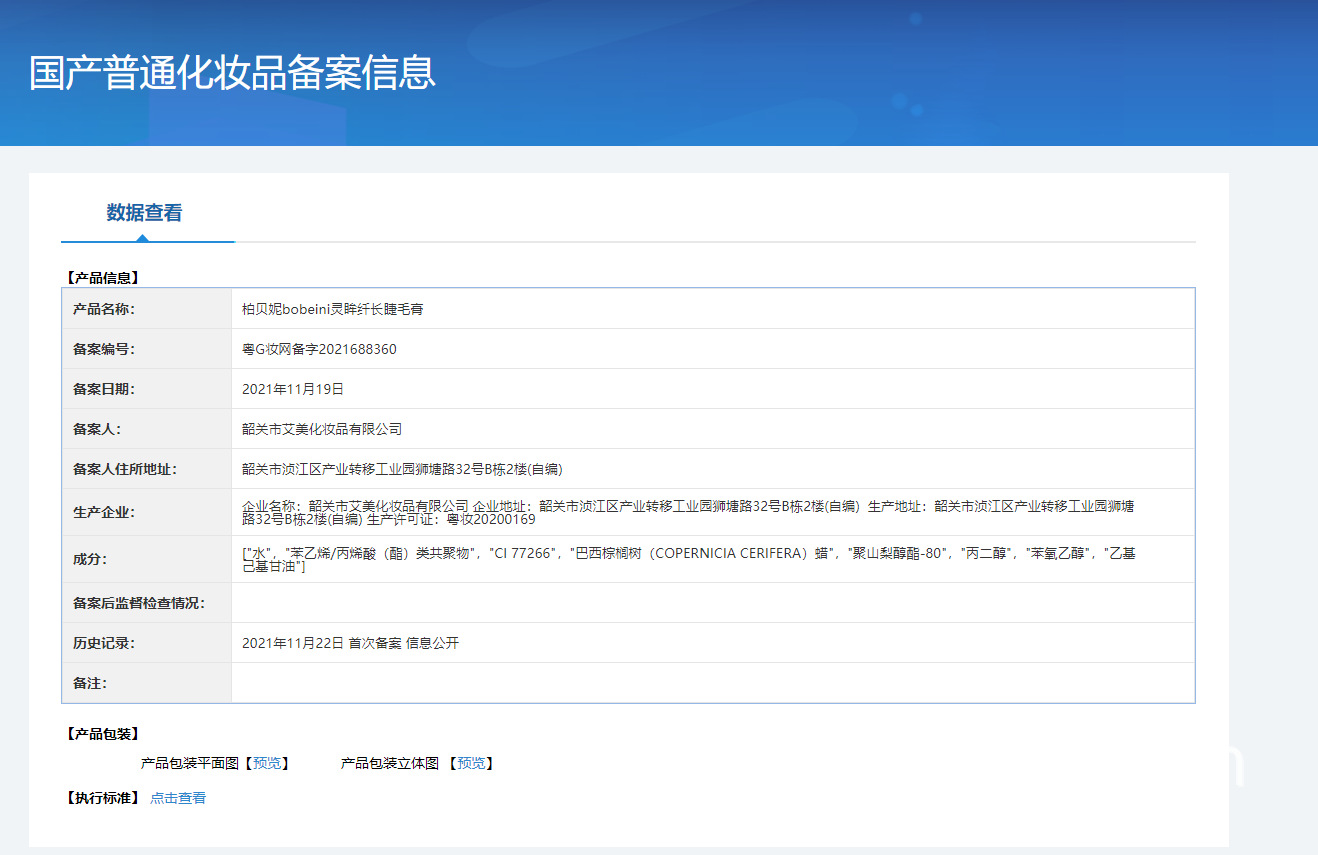Open 点击查看 under 执行标准
The image size is (1318, 855).
click(x=178, y=798)
